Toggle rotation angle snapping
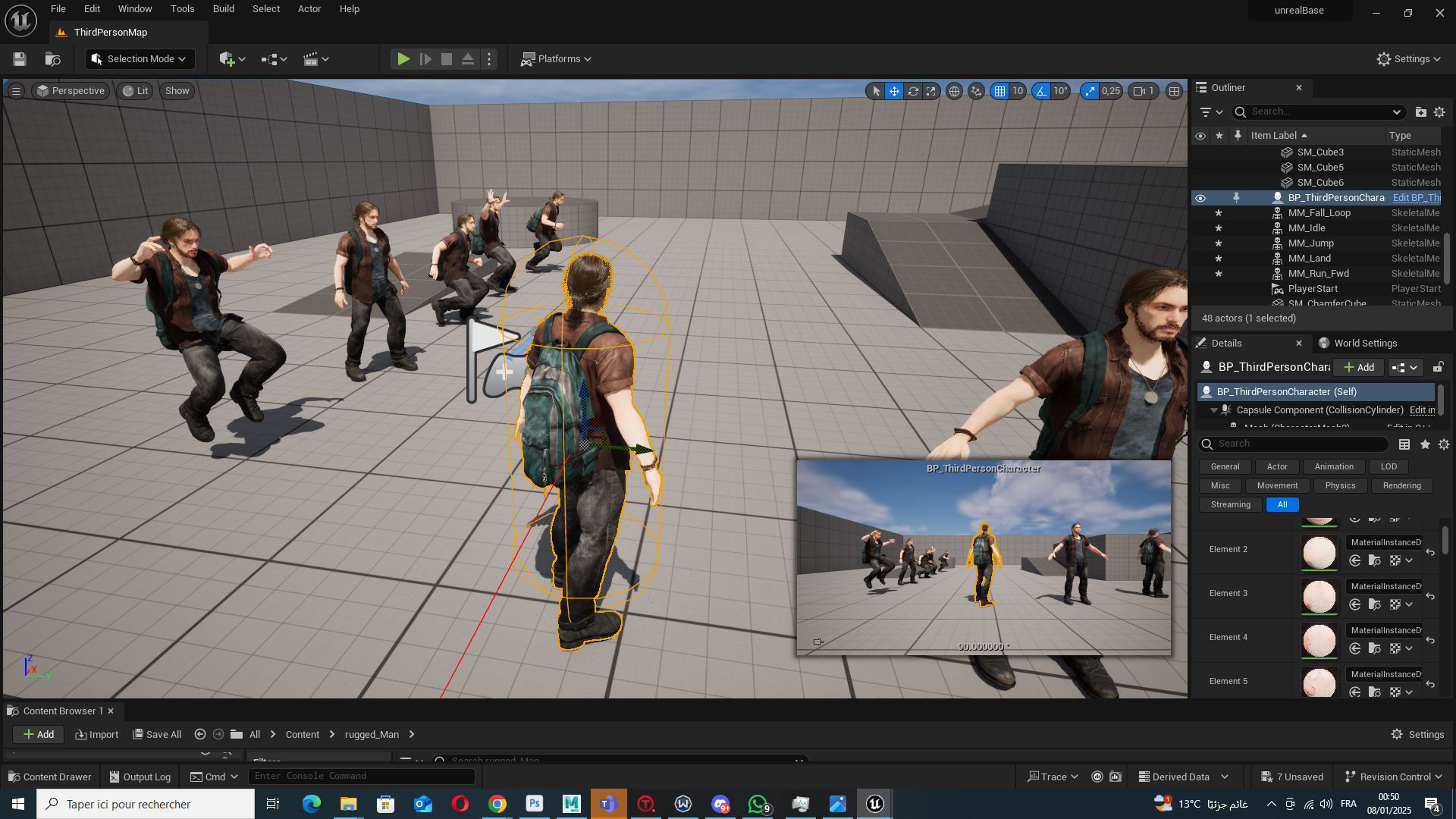Image resolution: width=1456 pixels, height=819 pixels. [x=1041, y=91]
